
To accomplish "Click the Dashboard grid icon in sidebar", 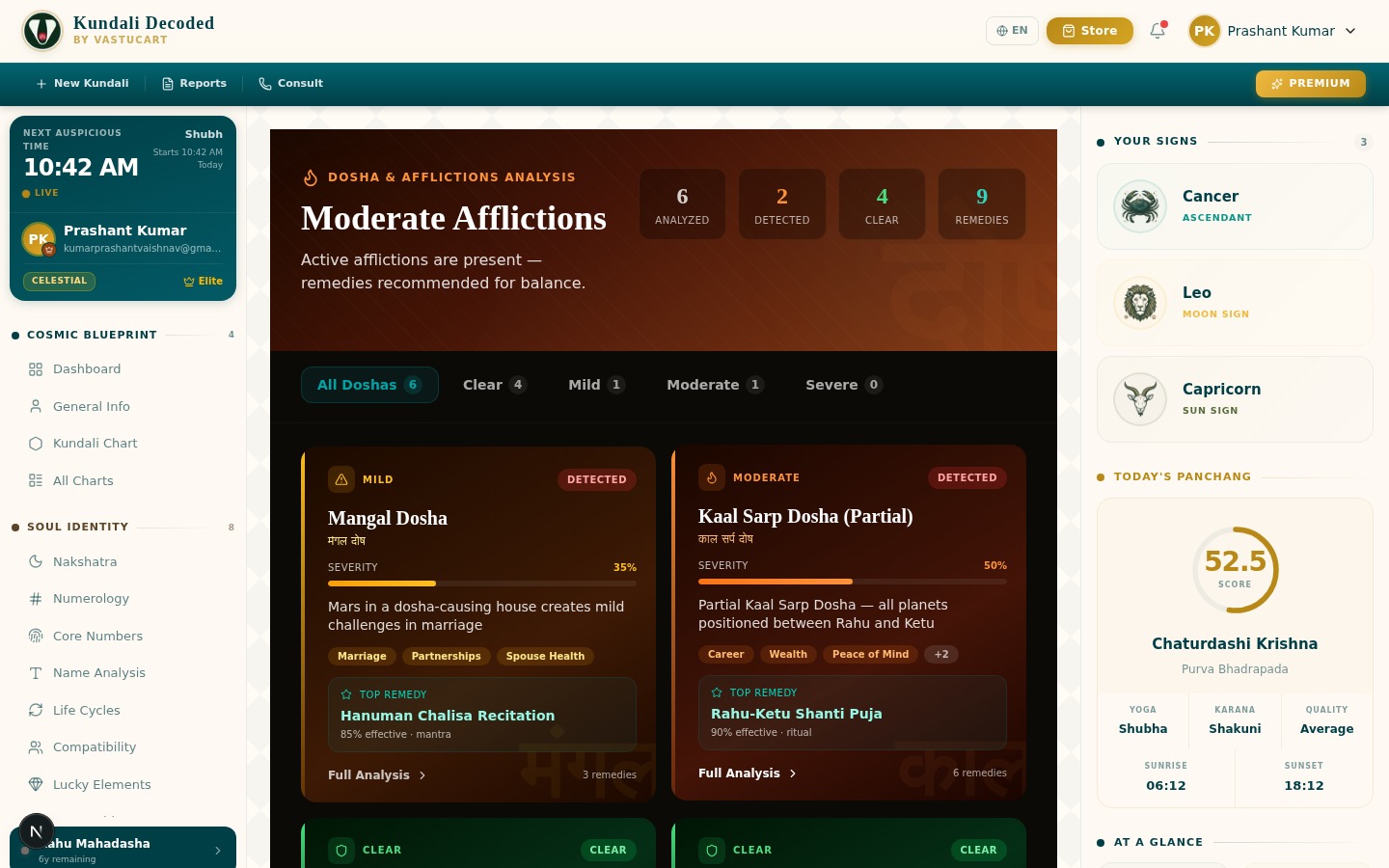I will click(36, 369).
